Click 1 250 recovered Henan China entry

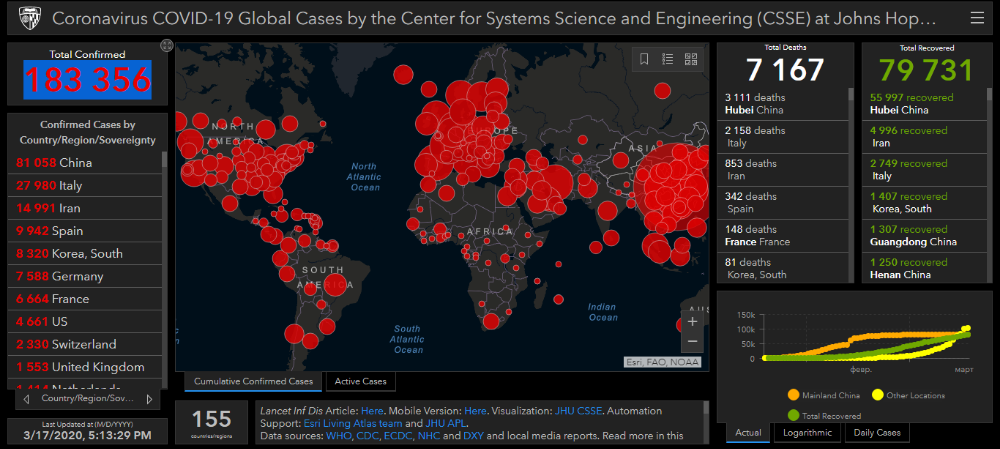pos(925,268)
